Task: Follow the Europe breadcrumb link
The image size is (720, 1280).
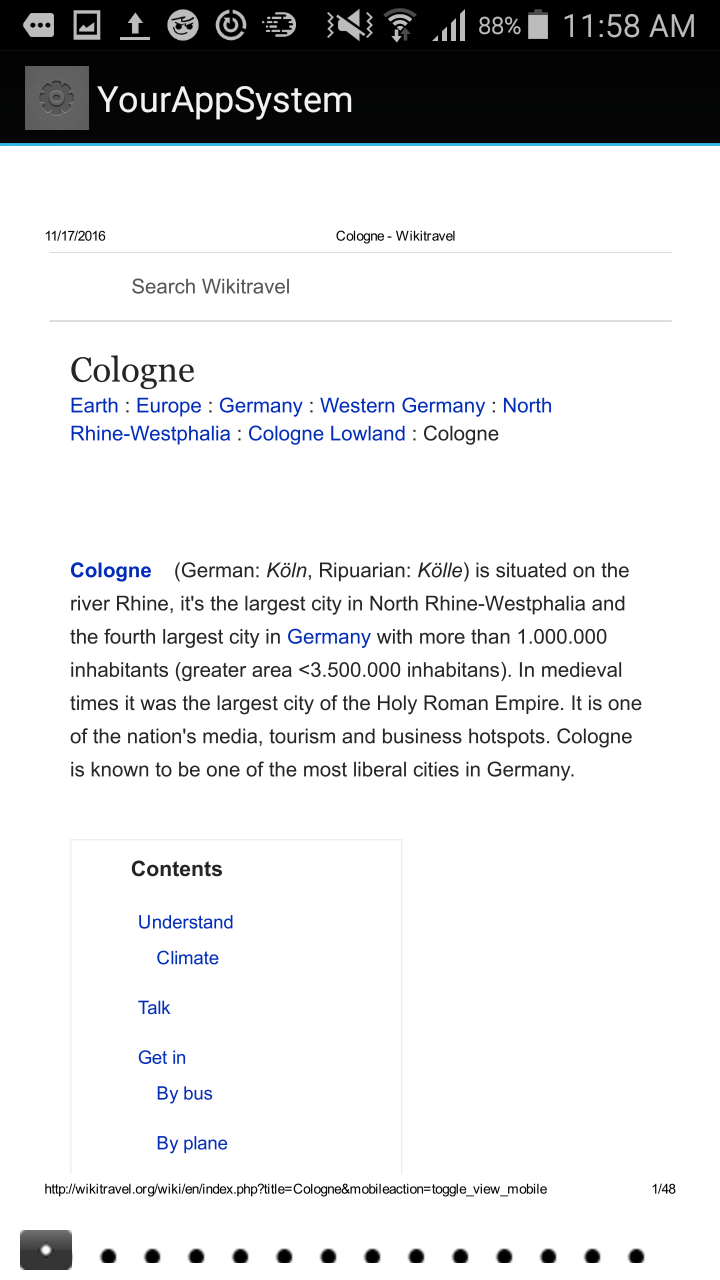Action: pyautogui.click(x=169, y=405)
